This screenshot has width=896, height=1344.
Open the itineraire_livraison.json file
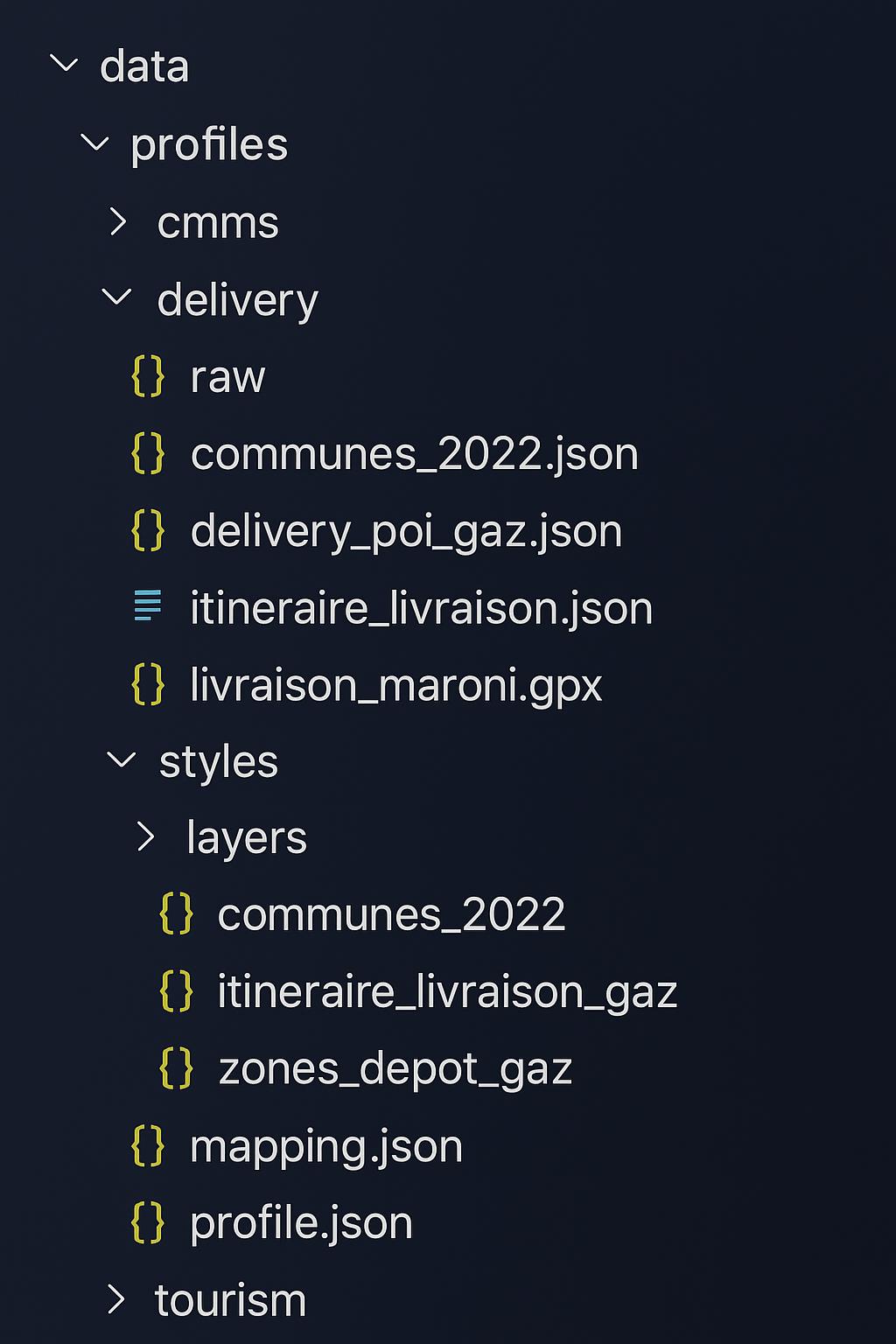421,608
